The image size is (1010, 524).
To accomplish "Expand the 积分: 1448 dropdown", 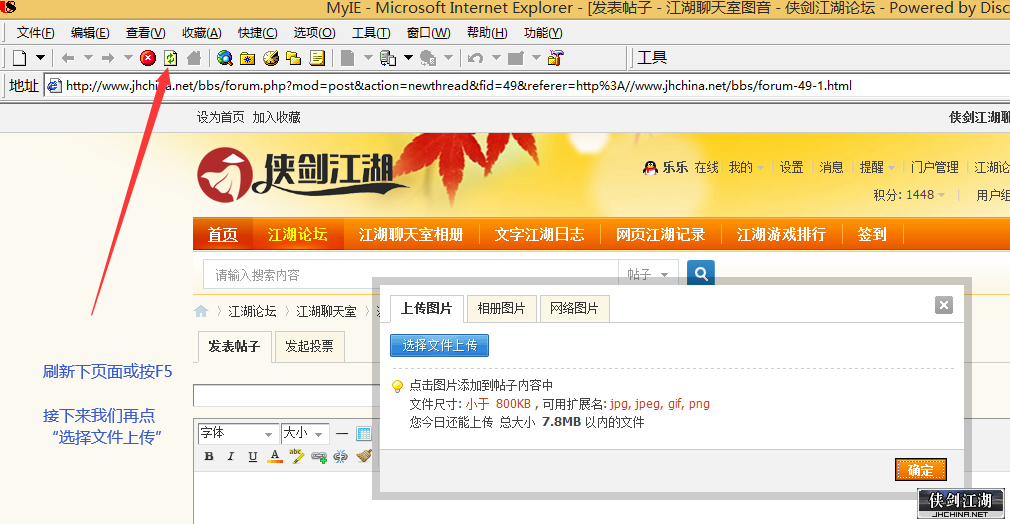I will 909,195.
